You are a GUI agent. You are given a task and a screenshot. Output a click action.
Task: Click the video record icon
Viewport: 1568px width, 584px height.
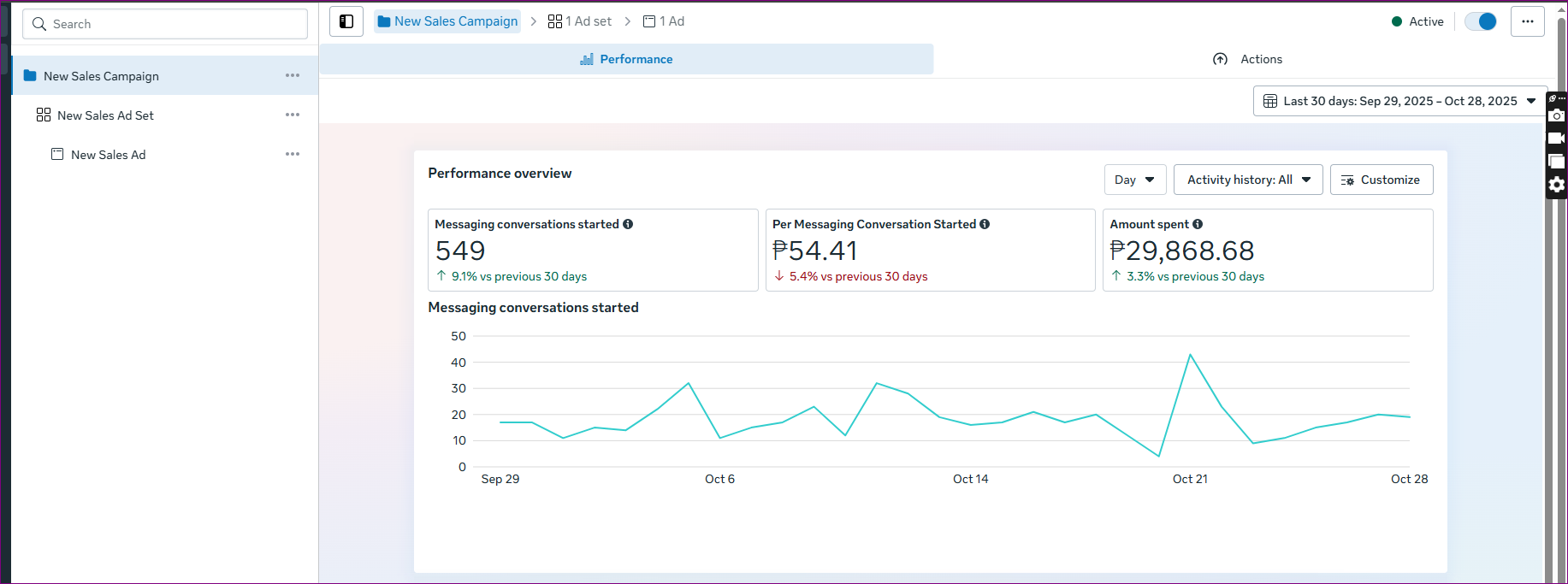(1557, 139)
